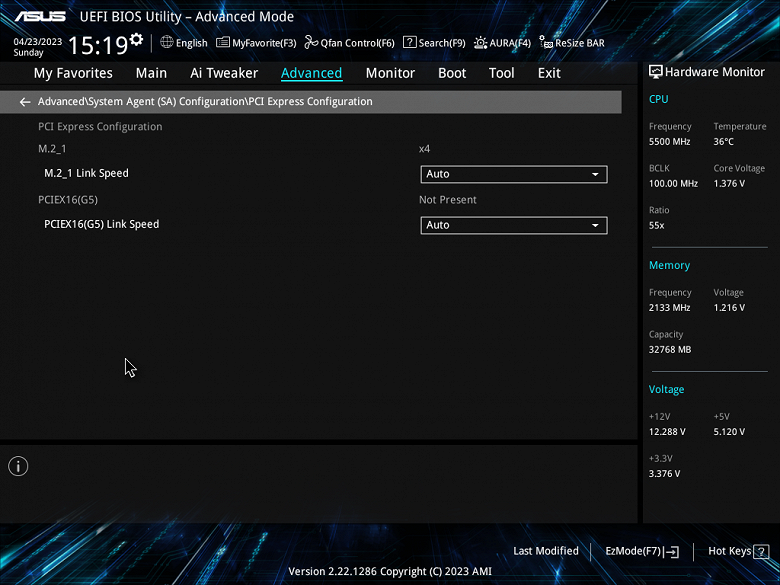This screenshot has height=585, width=780.
Task: Open Qfan Control(F6) fan icon
Action: click(x=311, y=42)
